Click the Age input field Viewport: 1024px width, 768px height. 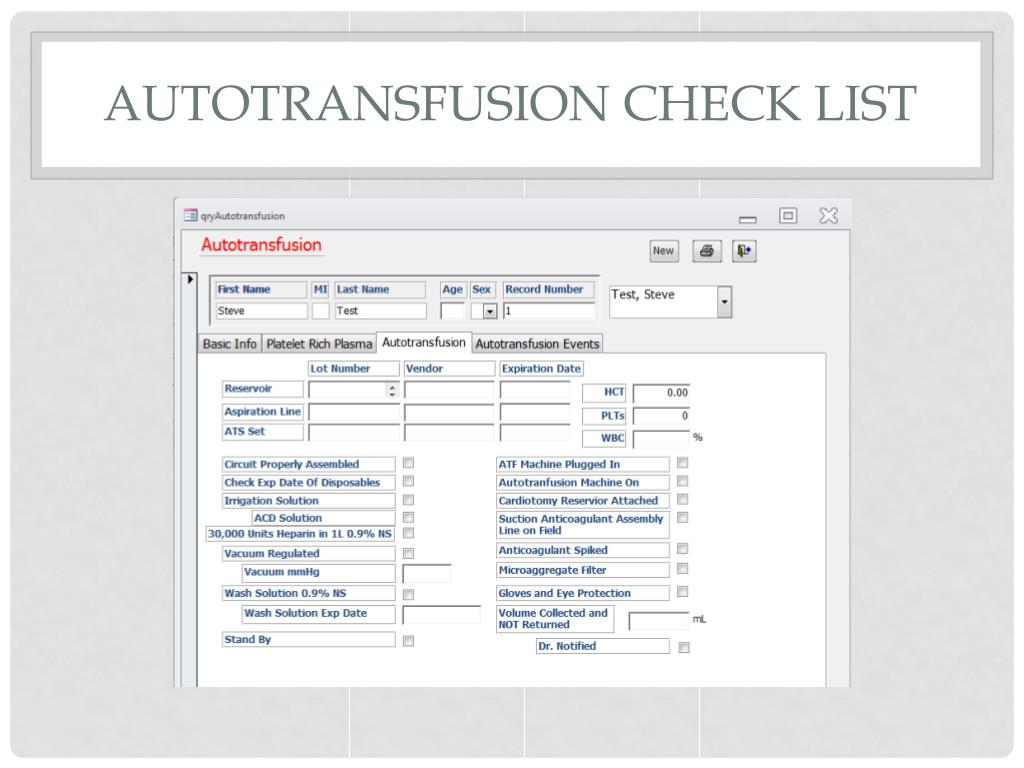(453, 311)
